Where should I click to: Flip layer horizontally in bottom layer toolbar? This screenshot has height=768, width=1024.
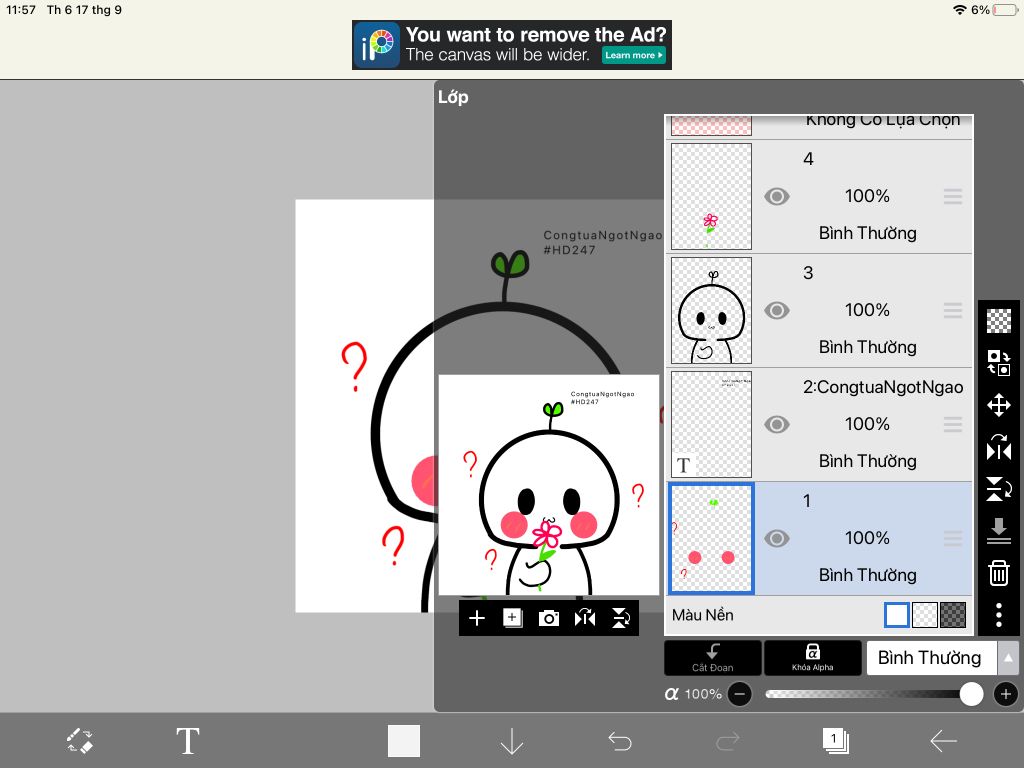[x=584, y=618]
